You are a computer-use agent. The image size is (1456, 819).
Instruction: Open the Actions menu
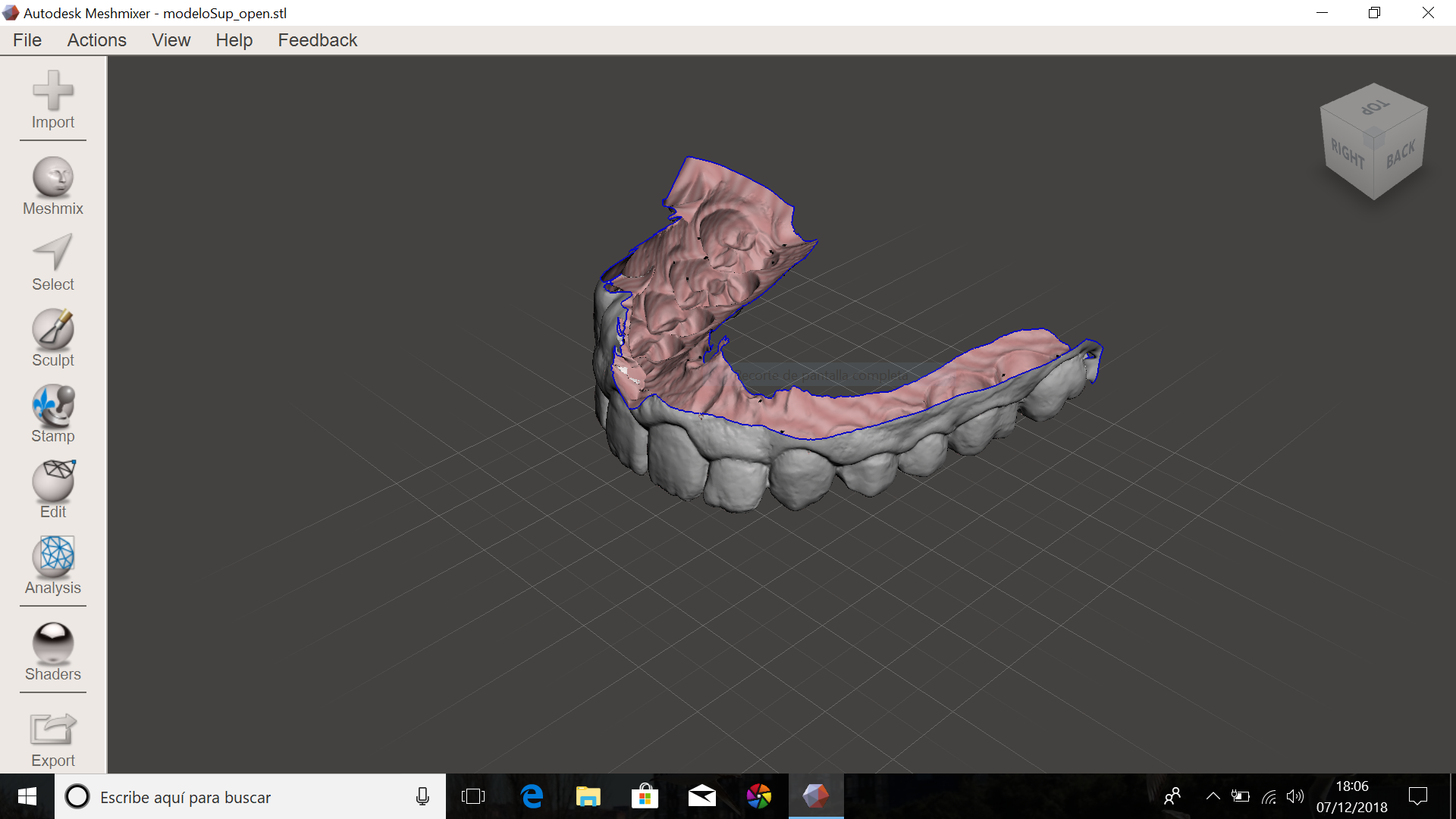[96, 40]
